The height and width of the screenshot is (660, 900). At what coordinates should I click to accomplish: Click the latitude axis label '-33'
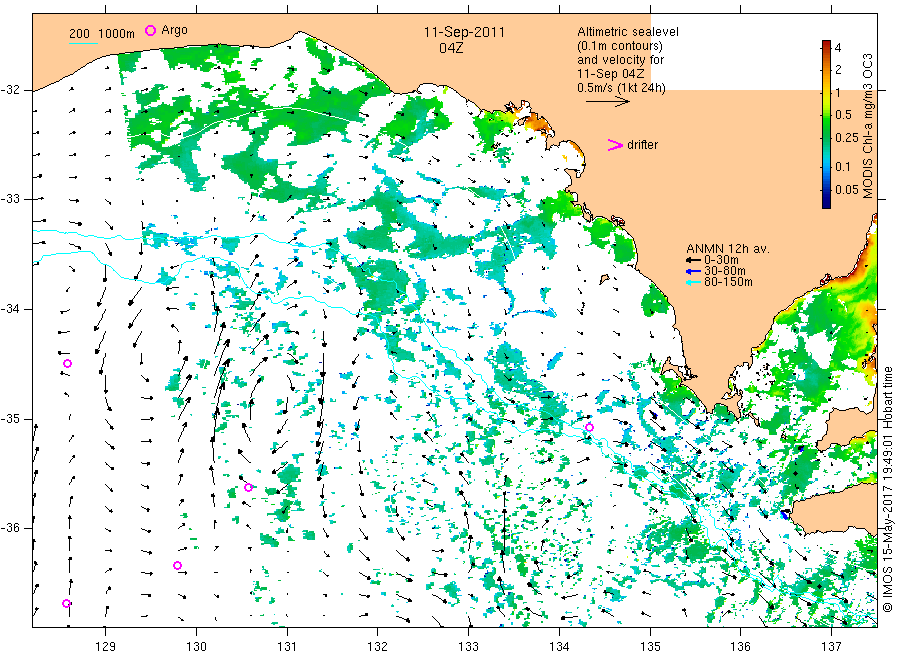click(10, 199)
